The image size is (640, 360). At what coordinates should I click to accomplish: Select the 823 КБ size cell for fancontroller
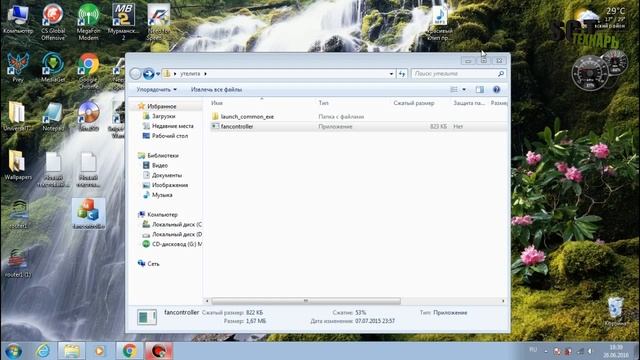pos(438,127)
